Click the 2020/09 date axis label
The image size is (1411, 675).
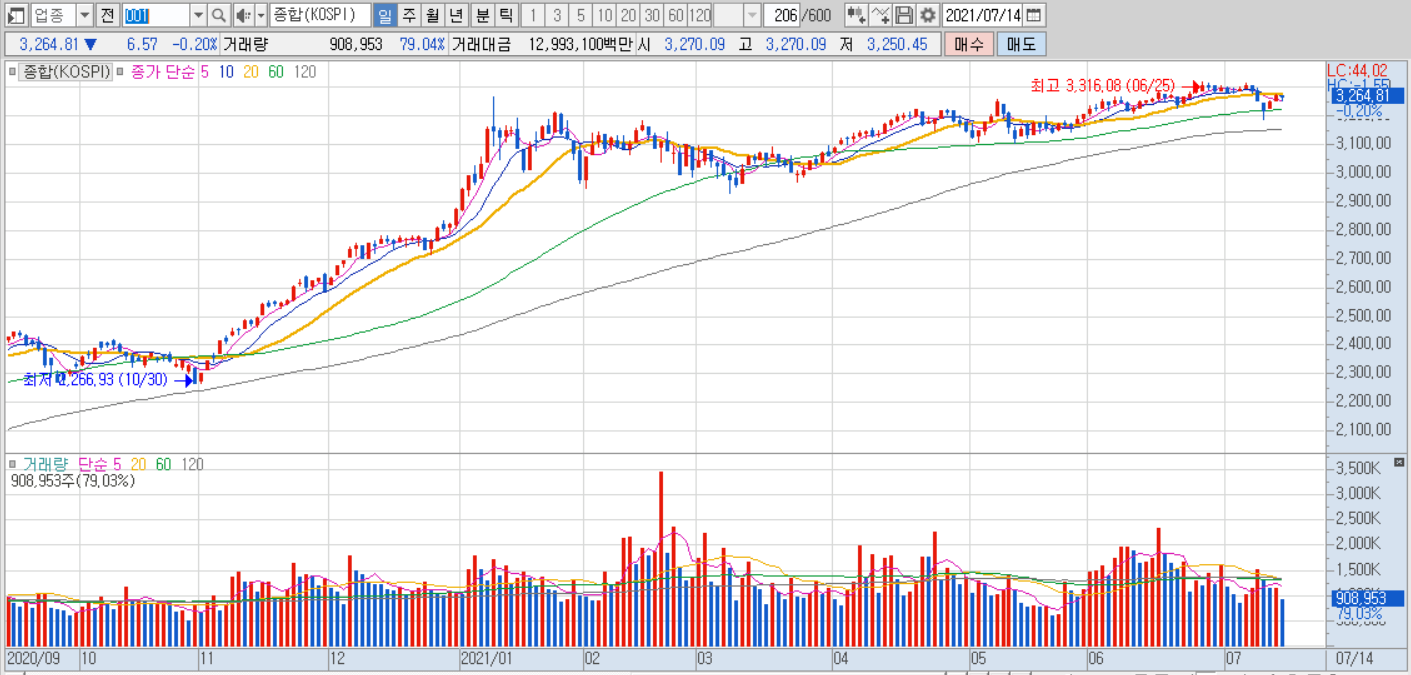pyautogui.click(x=32, y=660)
